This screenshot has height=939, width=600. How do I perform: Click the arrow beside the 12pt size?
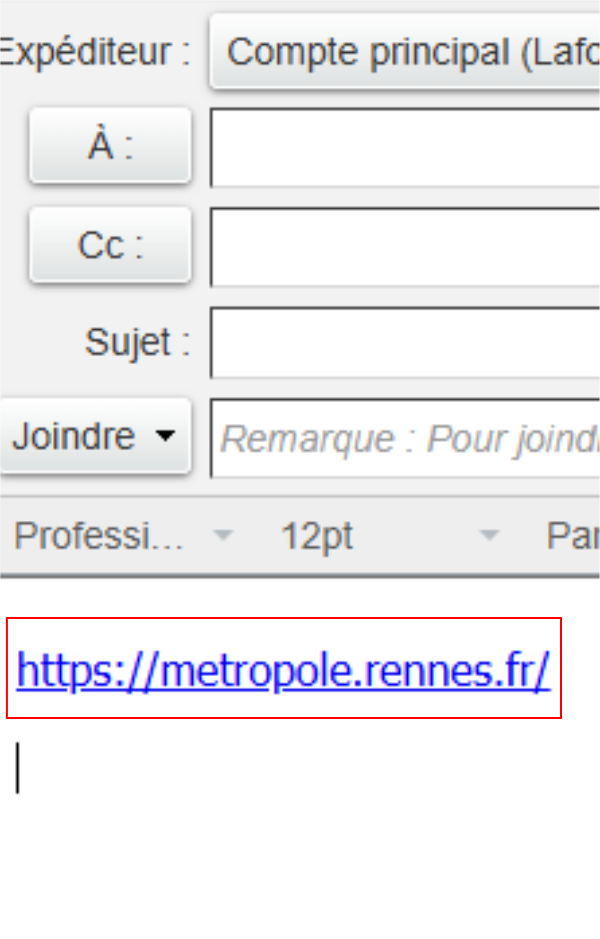click(x=489, y=535)
